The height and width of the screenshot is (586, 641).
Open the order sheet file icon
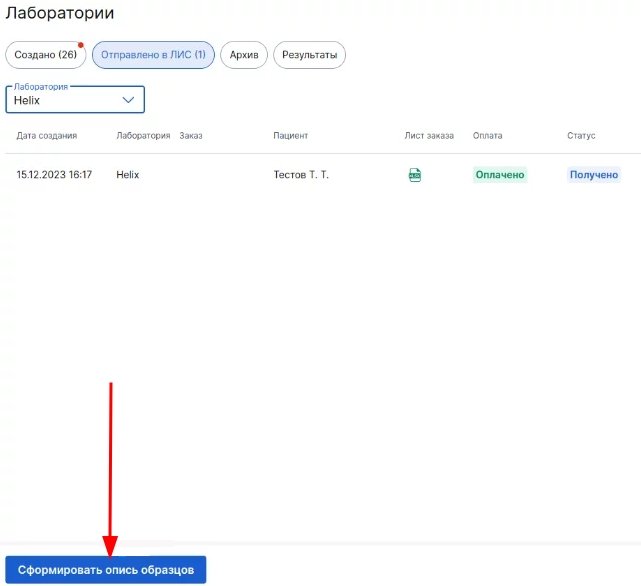pos(415,175)
